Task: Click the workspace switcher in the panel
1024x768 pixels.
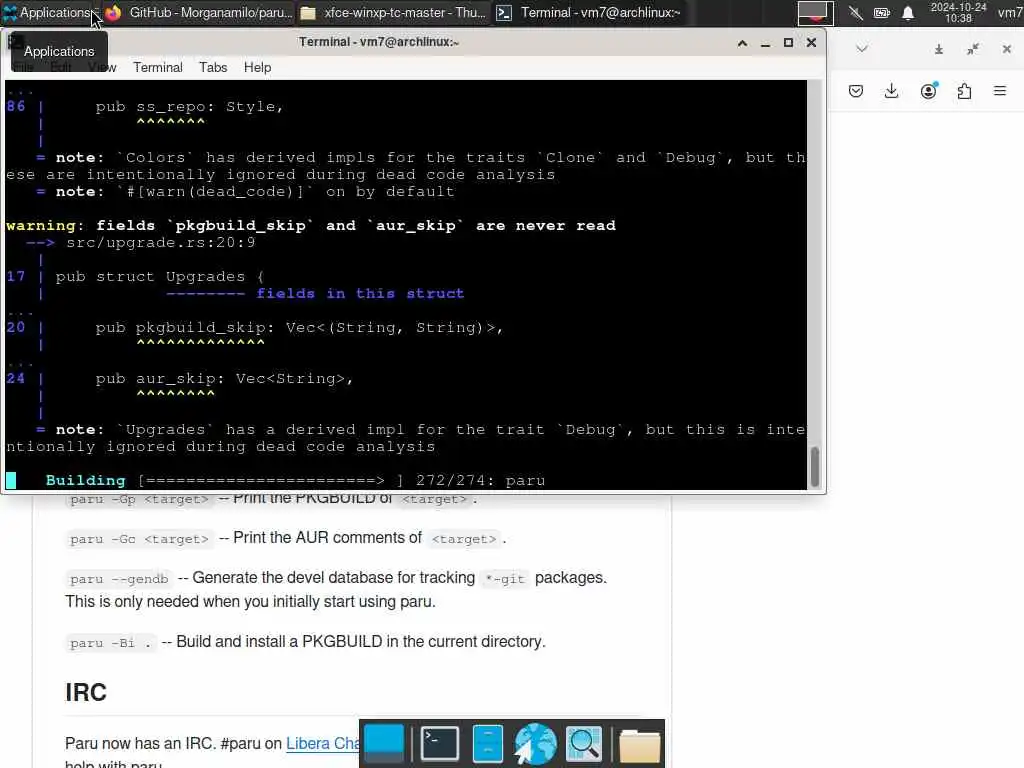Action: [815, 12]
